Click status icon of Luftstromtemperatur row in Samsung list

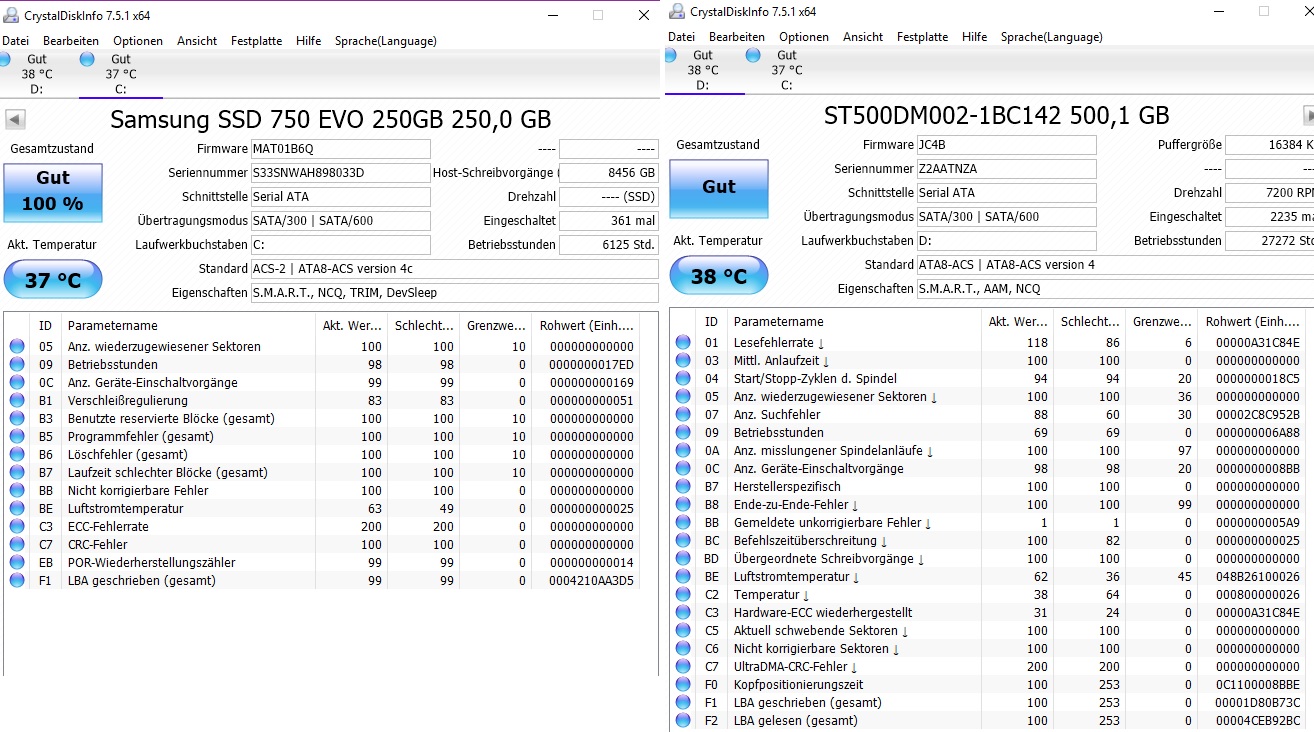point(17,509)
